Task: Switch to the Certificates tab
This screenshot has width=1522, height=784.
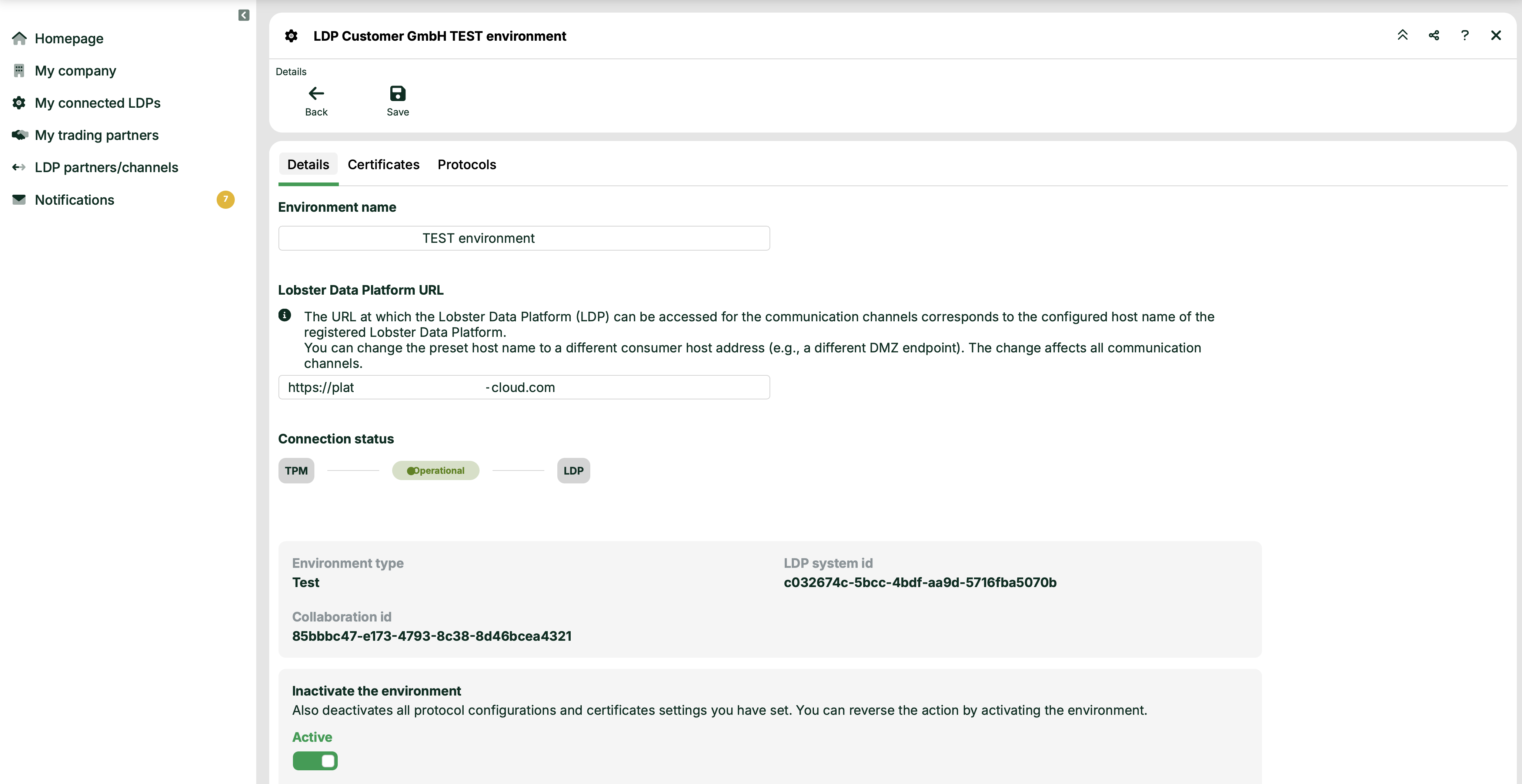Action: [x=383, y=165]
